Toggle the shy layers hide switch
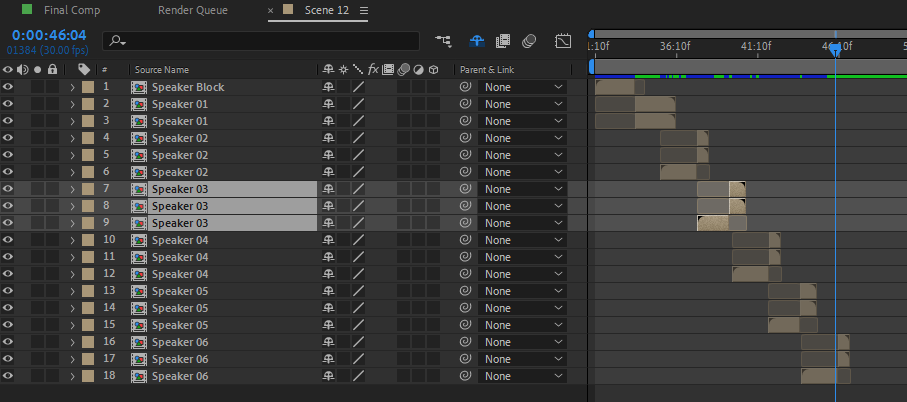907x402 pixels. pyautogui.click(x=477, y=41)
